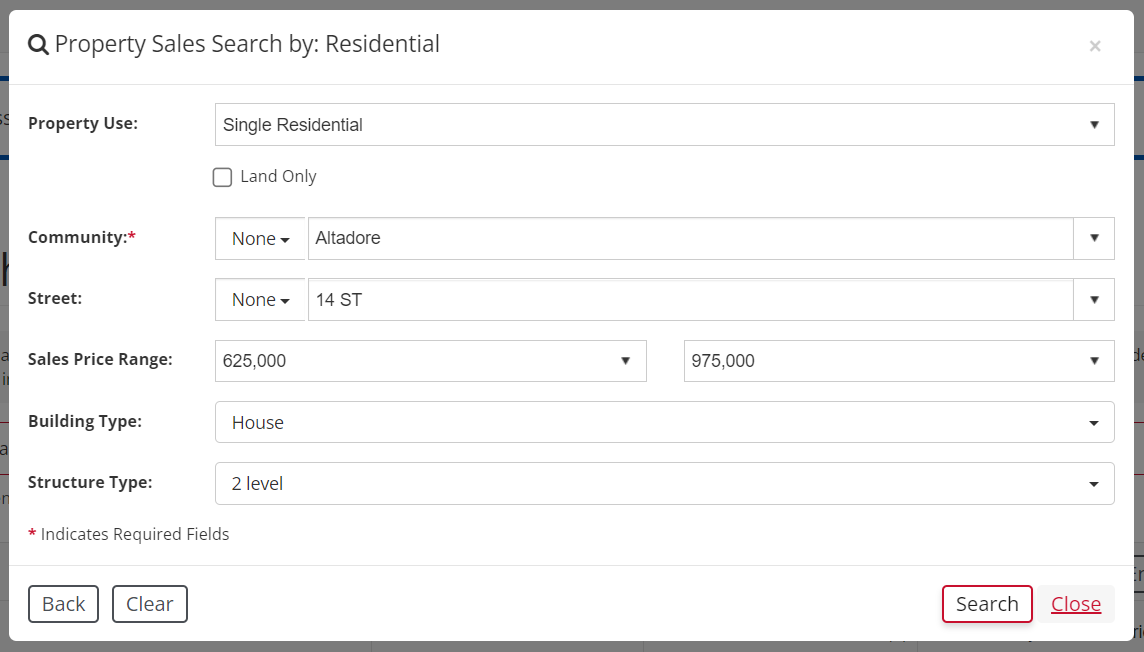Expand the Altadore community list arrow
The width and height of the screenshot is (1144, 652).
point(1094,238)
